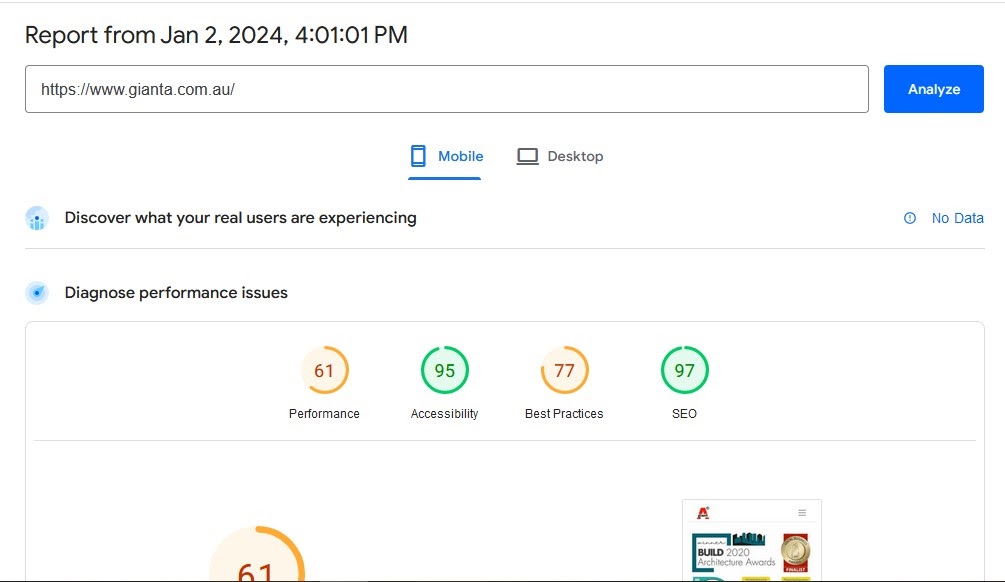
Task: Click the red A logo in site thumbnail
Action: point(703,513)
